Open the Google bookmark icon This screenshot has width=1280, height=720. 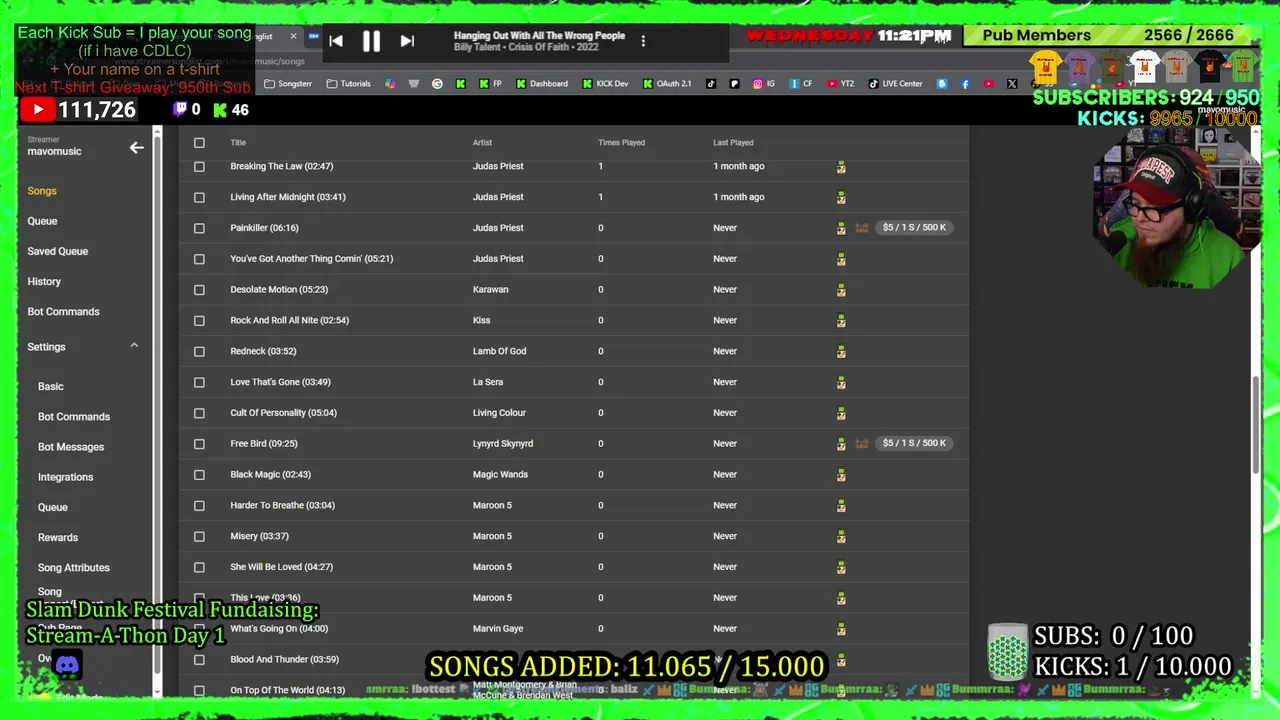(437, 84)
